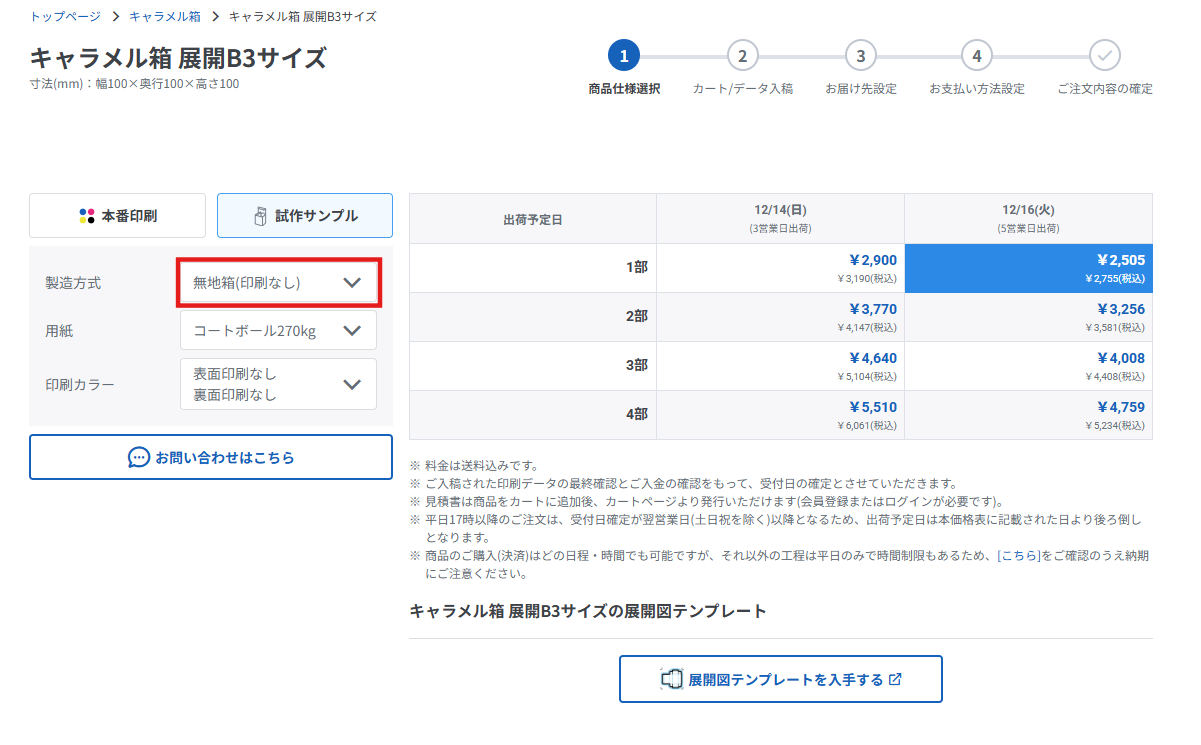Open the 用紙 コートボール270kg dropdown
This screenshot has width=1201, height=745.
point(278,330)
